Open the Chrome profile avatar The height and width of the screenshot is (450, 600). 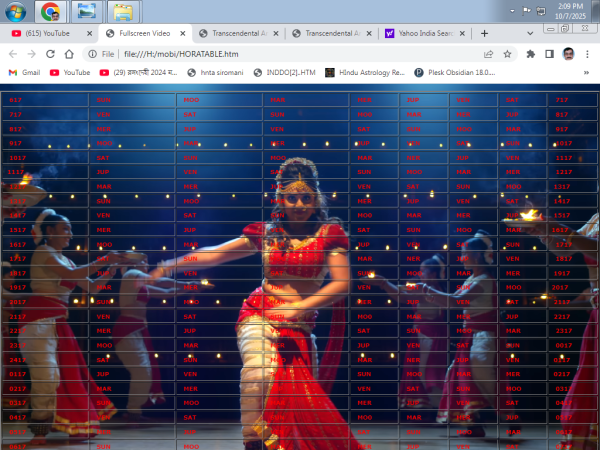click(567, 54)
